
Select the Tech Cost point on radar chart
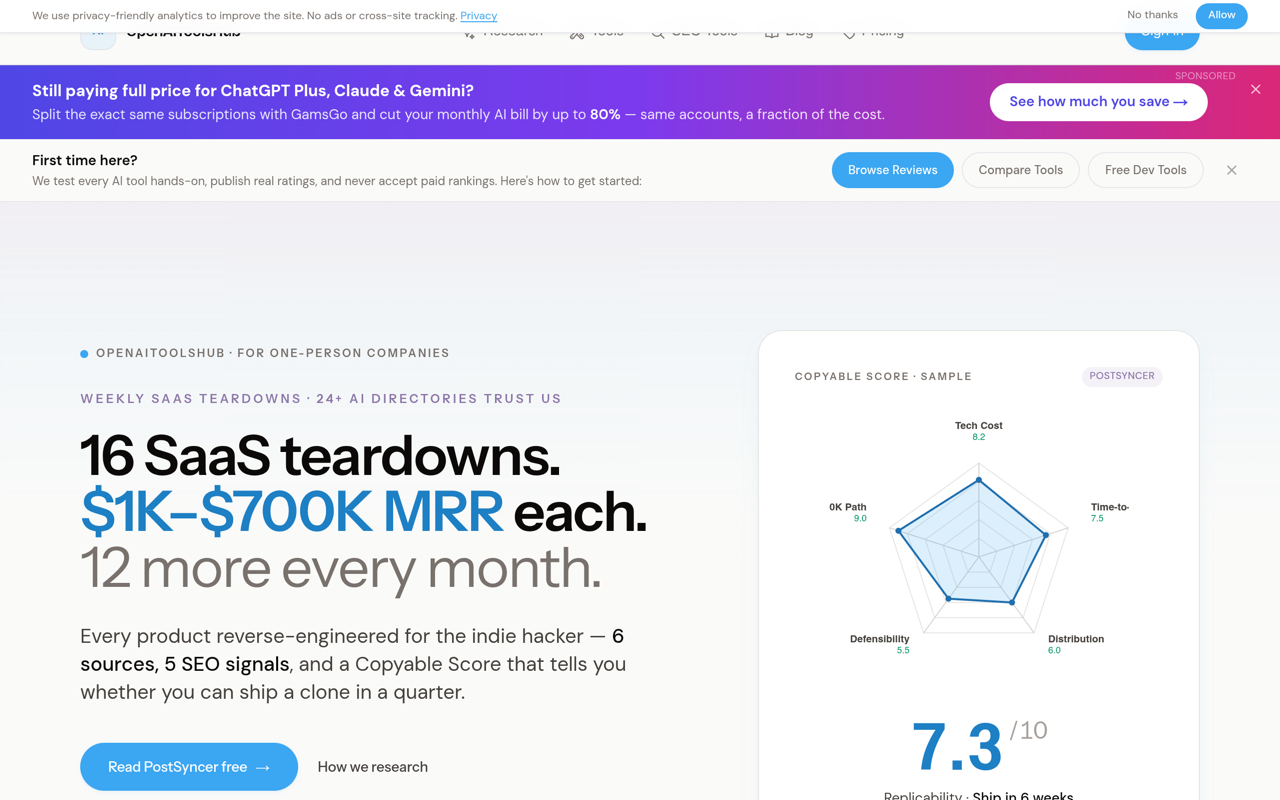[x=979, y=480]
